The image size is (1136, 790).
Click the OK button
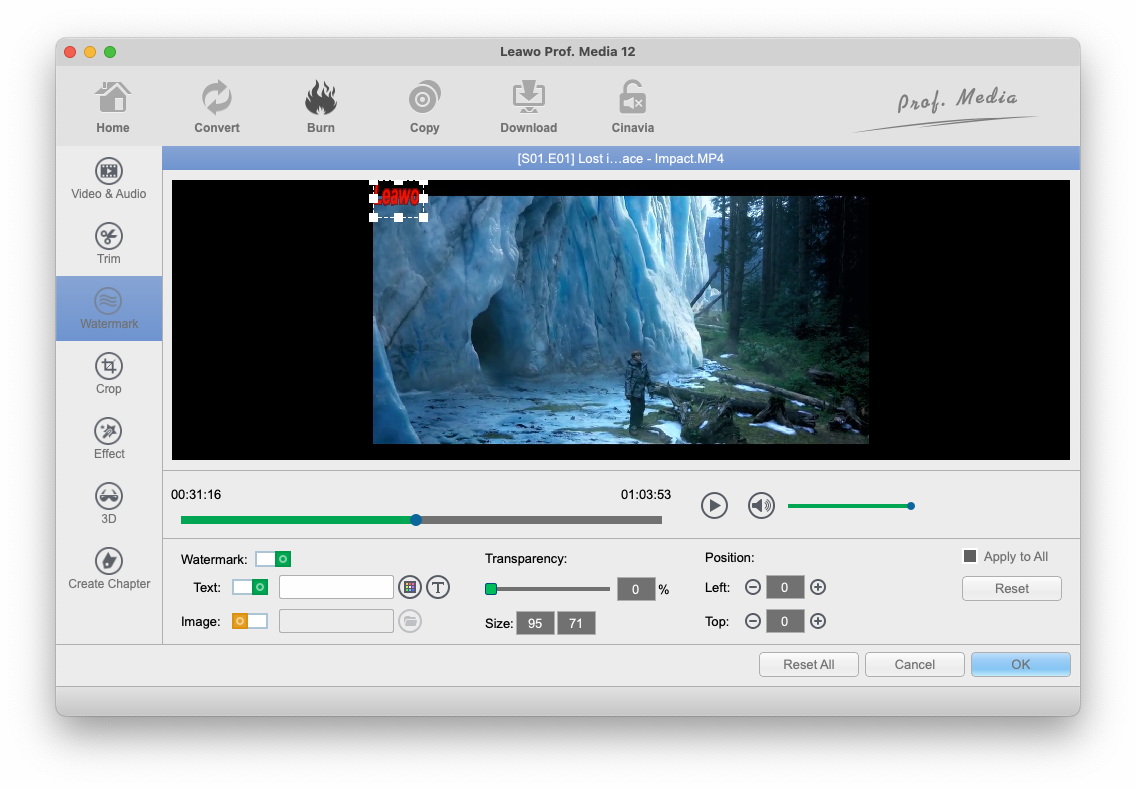click(1020, 664)
